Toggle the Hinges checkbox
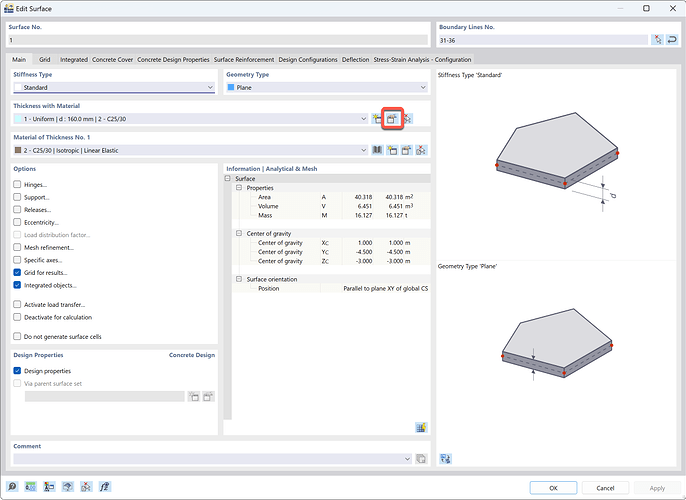Viewport: 686px width, 500px height. 17,184
